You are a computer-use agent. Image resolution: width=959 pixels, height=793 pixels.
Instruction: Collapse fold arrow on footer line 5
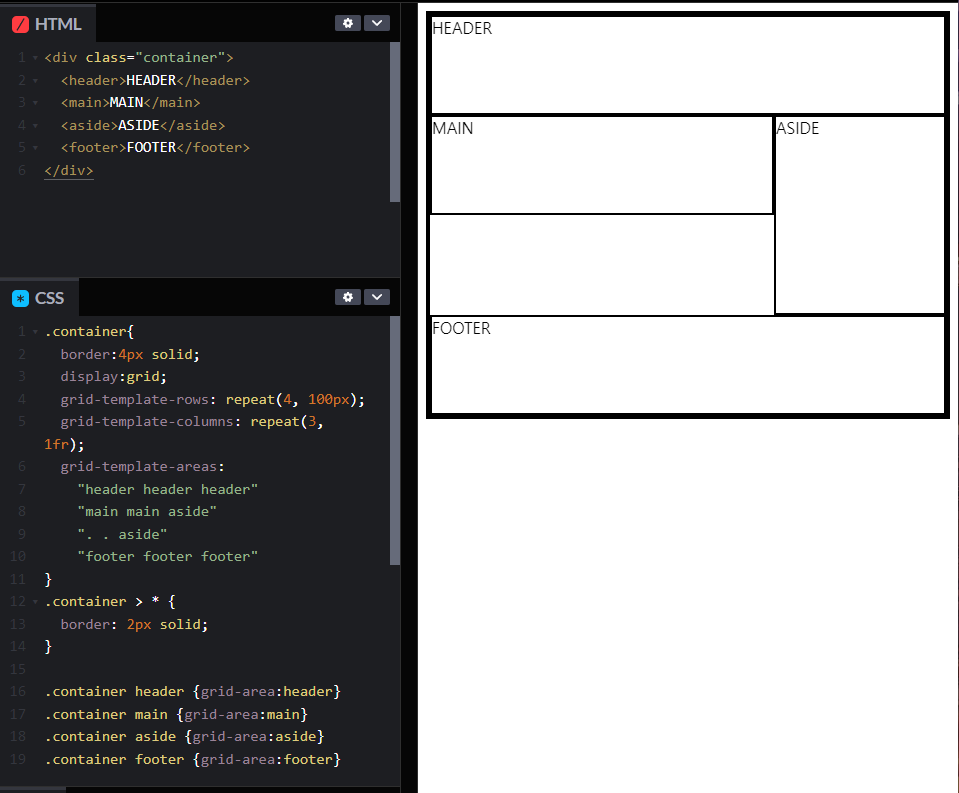[x=35, y=148]
